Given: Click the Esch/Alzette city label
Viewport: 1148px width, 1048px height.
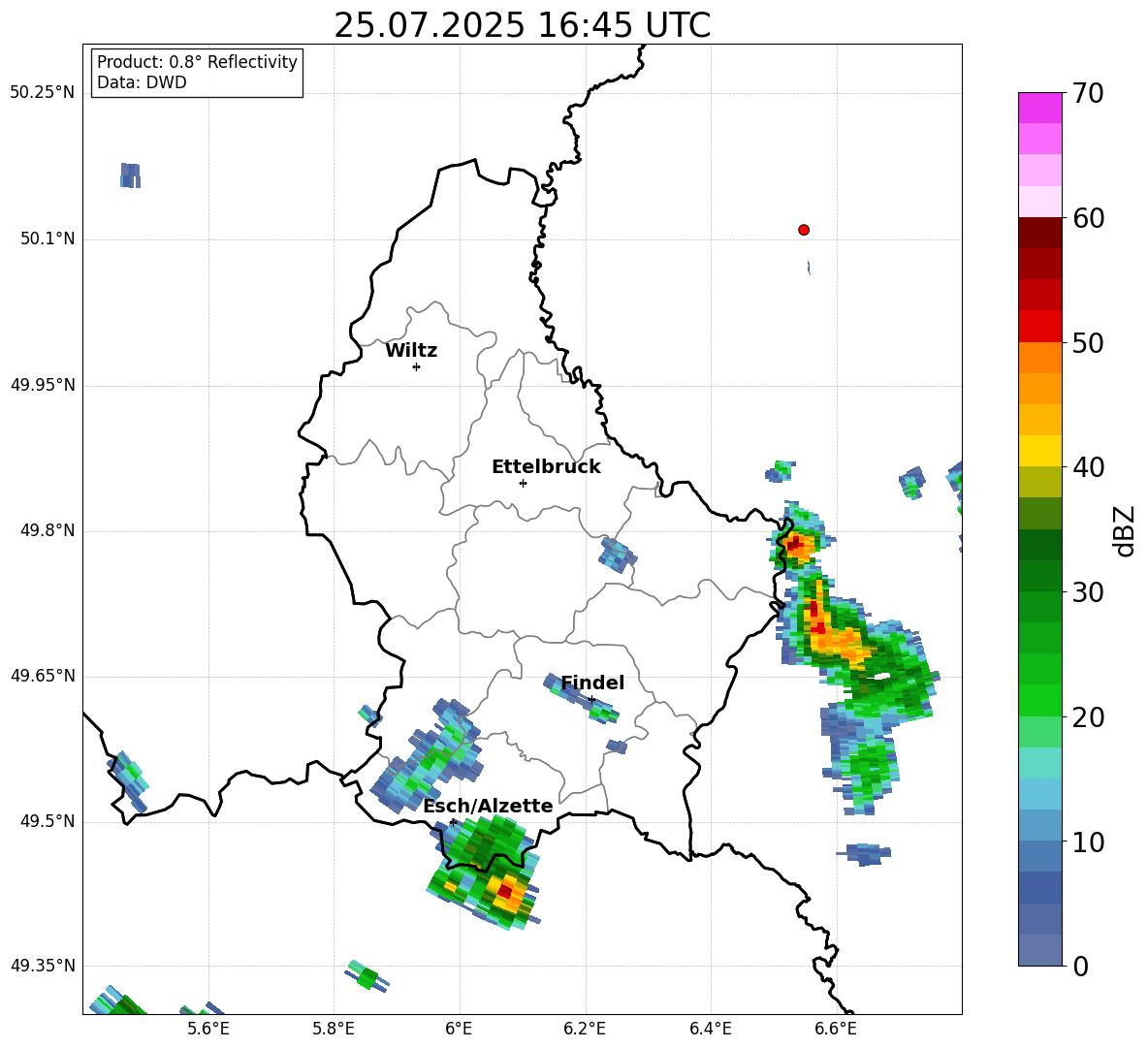Looking at the screenshot, I should [488, 806].
